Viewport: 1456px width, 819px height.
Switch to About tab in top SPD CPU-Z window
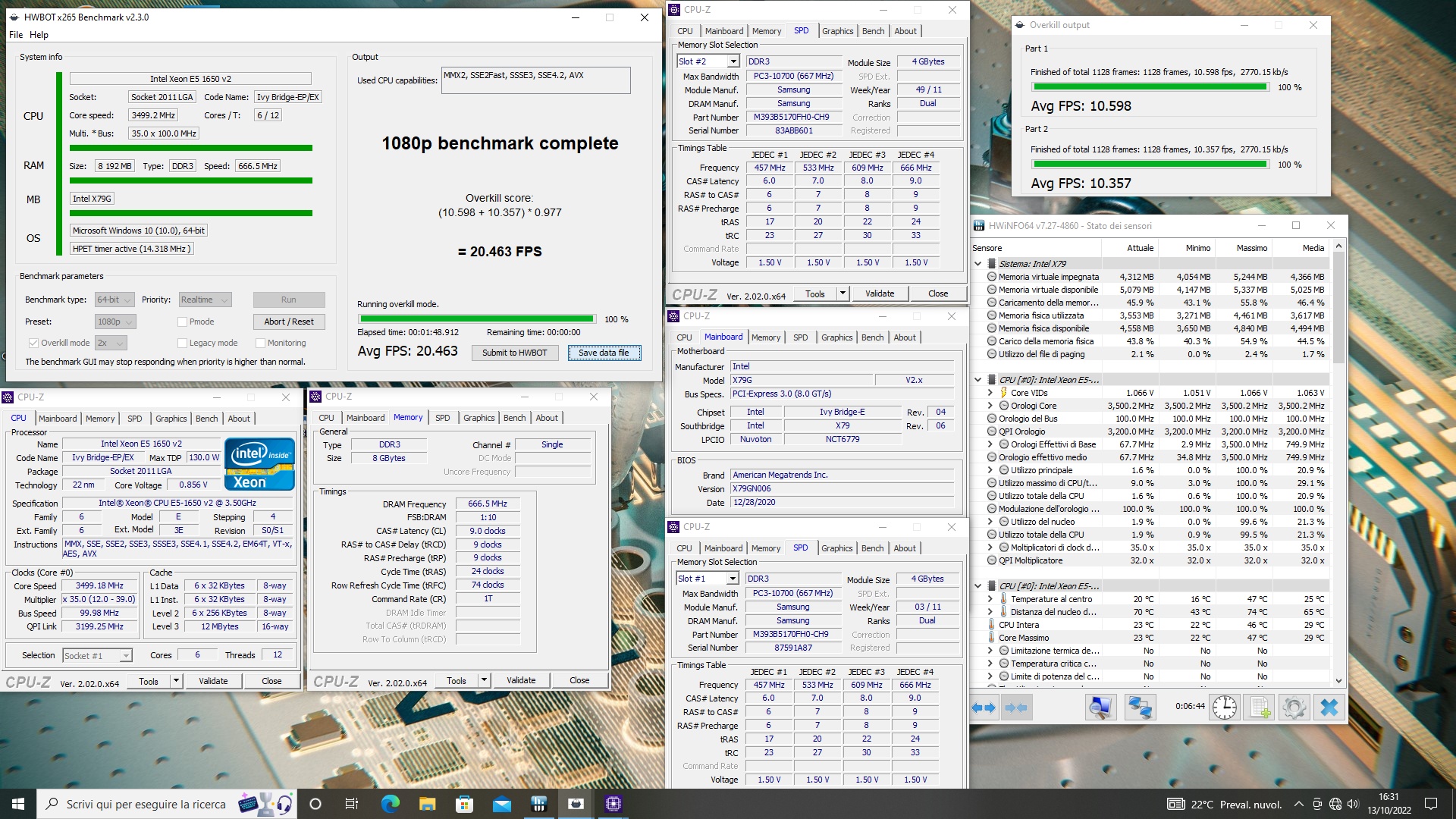pyautogui.click(x=905, y=31)
